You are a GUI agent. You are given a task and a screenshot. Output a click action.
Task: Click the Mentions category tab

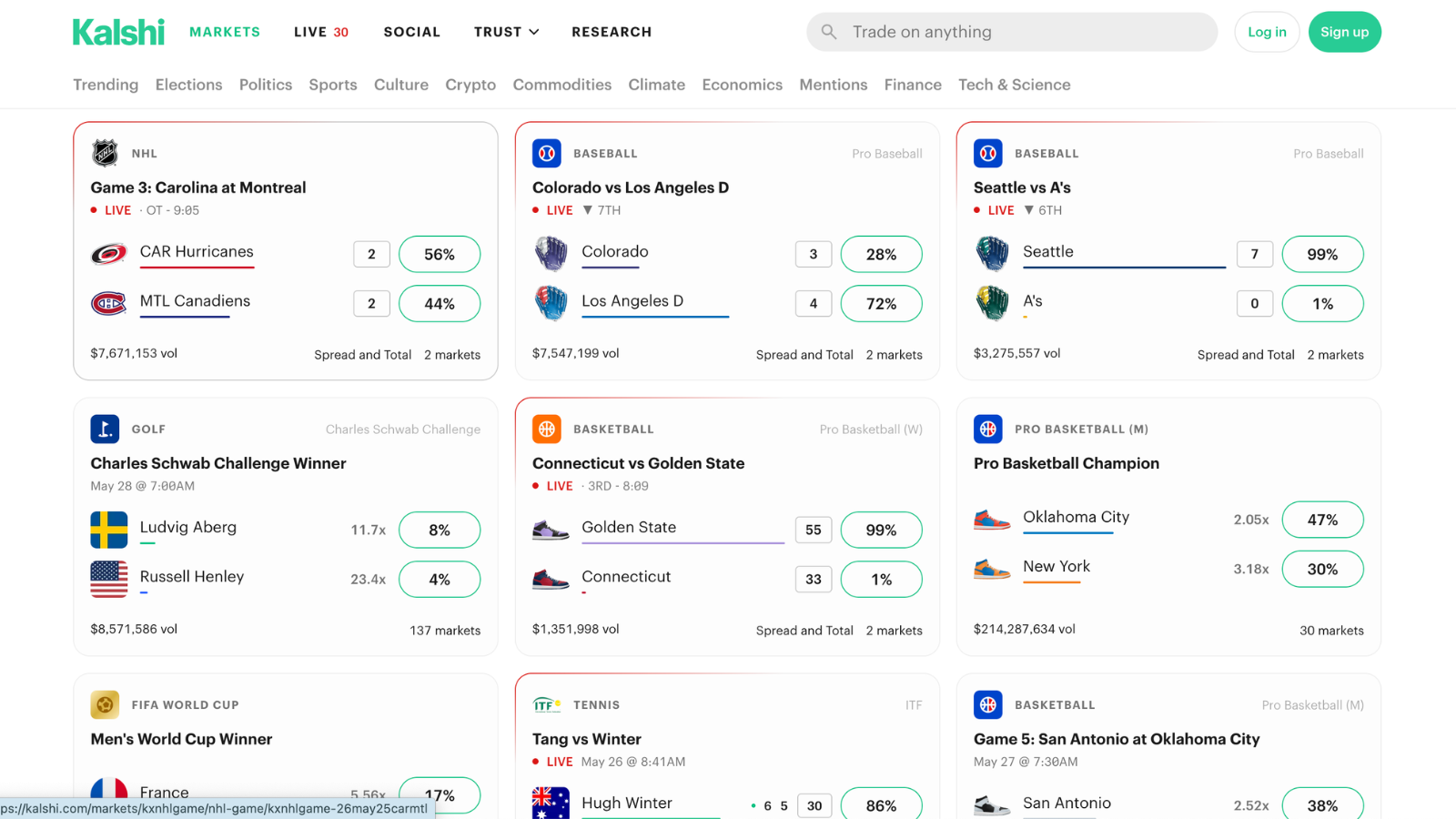tap(833, 85)
